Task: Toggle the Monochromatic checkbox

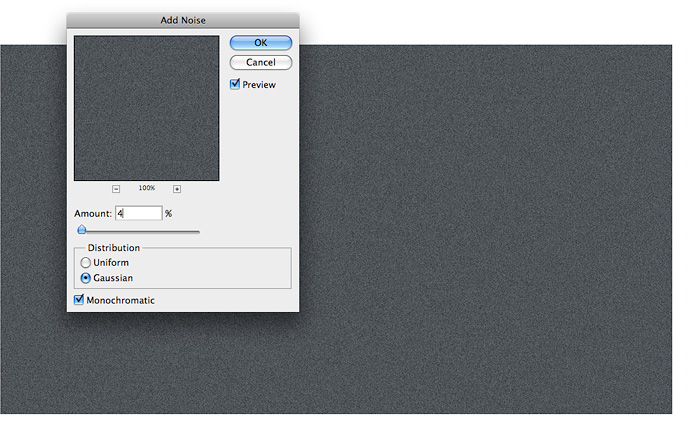Action: pos(80,300)
